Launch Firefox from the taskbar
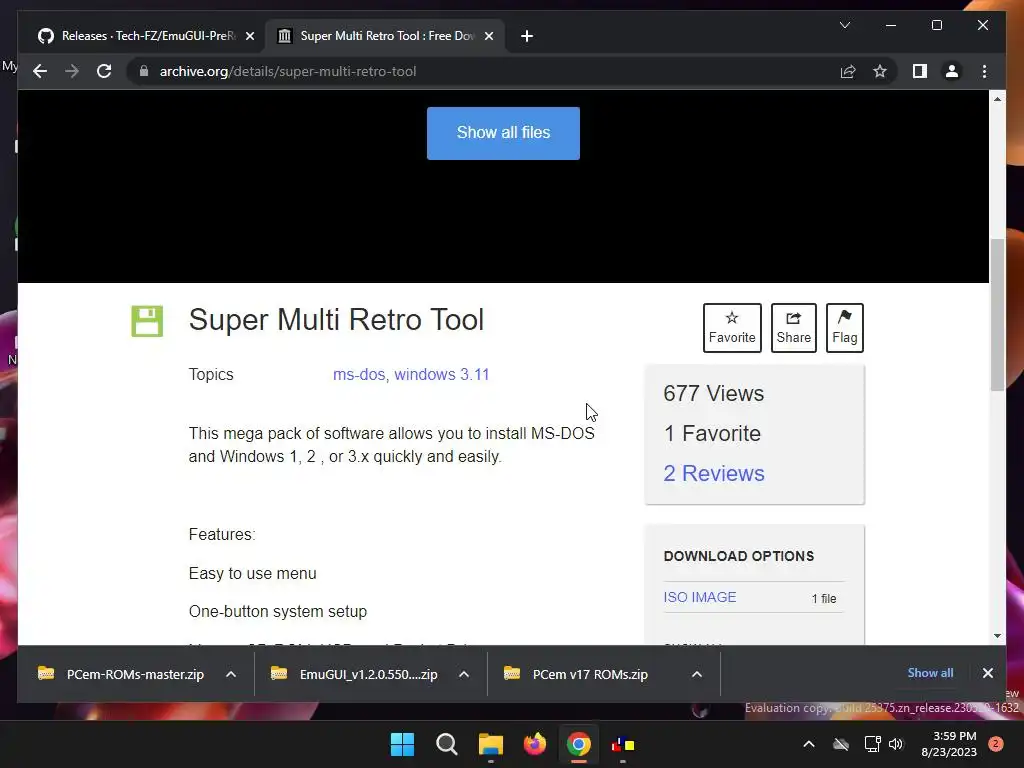This screenshot has height=768, width=1024. pyautogui.click(x=535, y=744)
